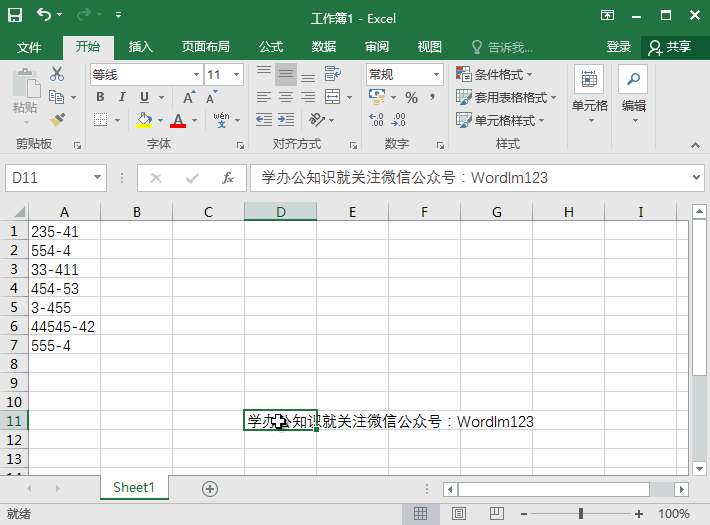Increase font size with larger A icon
The height and width of the screenshot is (525, 710).
189,97
